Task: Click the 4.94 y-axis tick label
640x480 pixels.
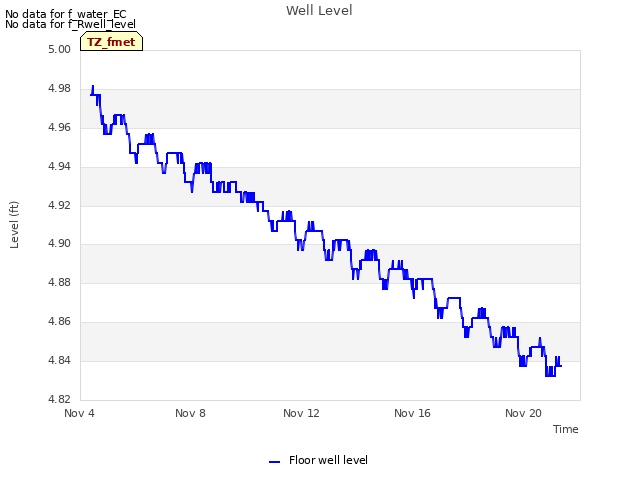Action: [59, 166]
